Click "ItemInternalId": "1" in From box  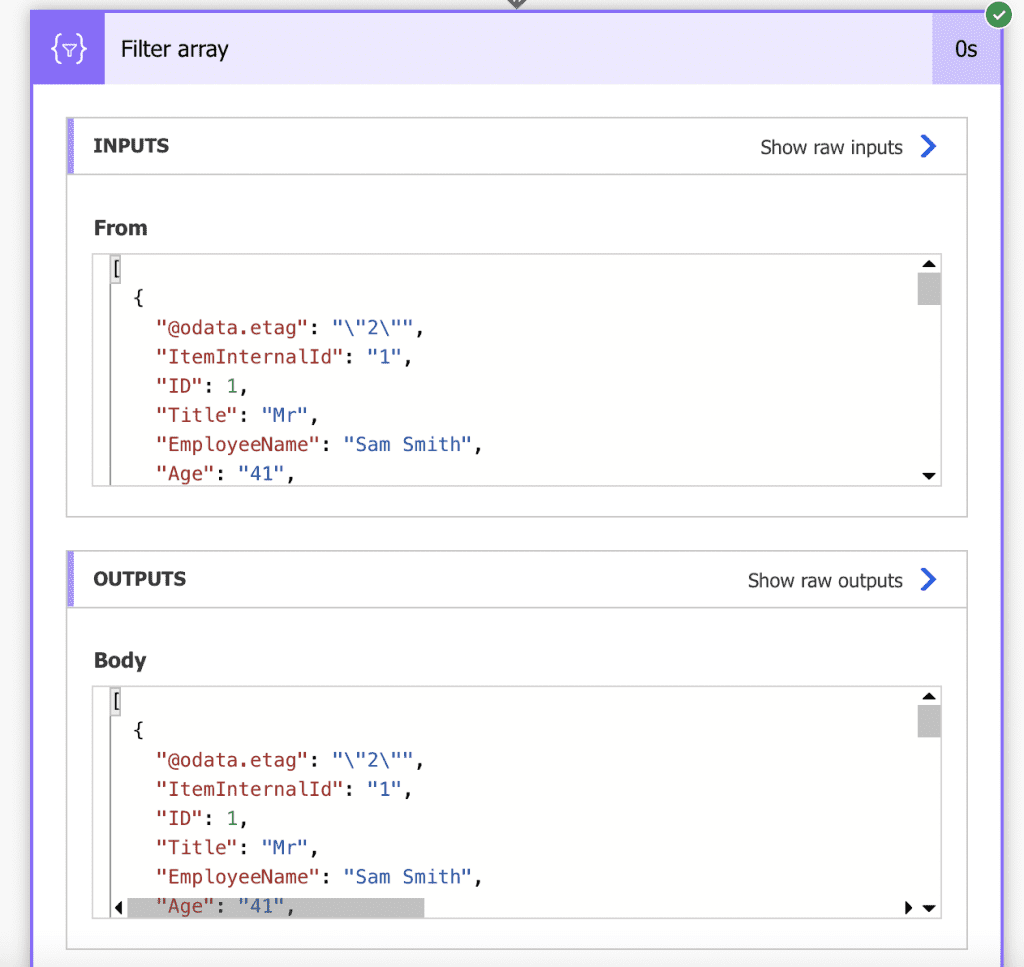point(284,357)
